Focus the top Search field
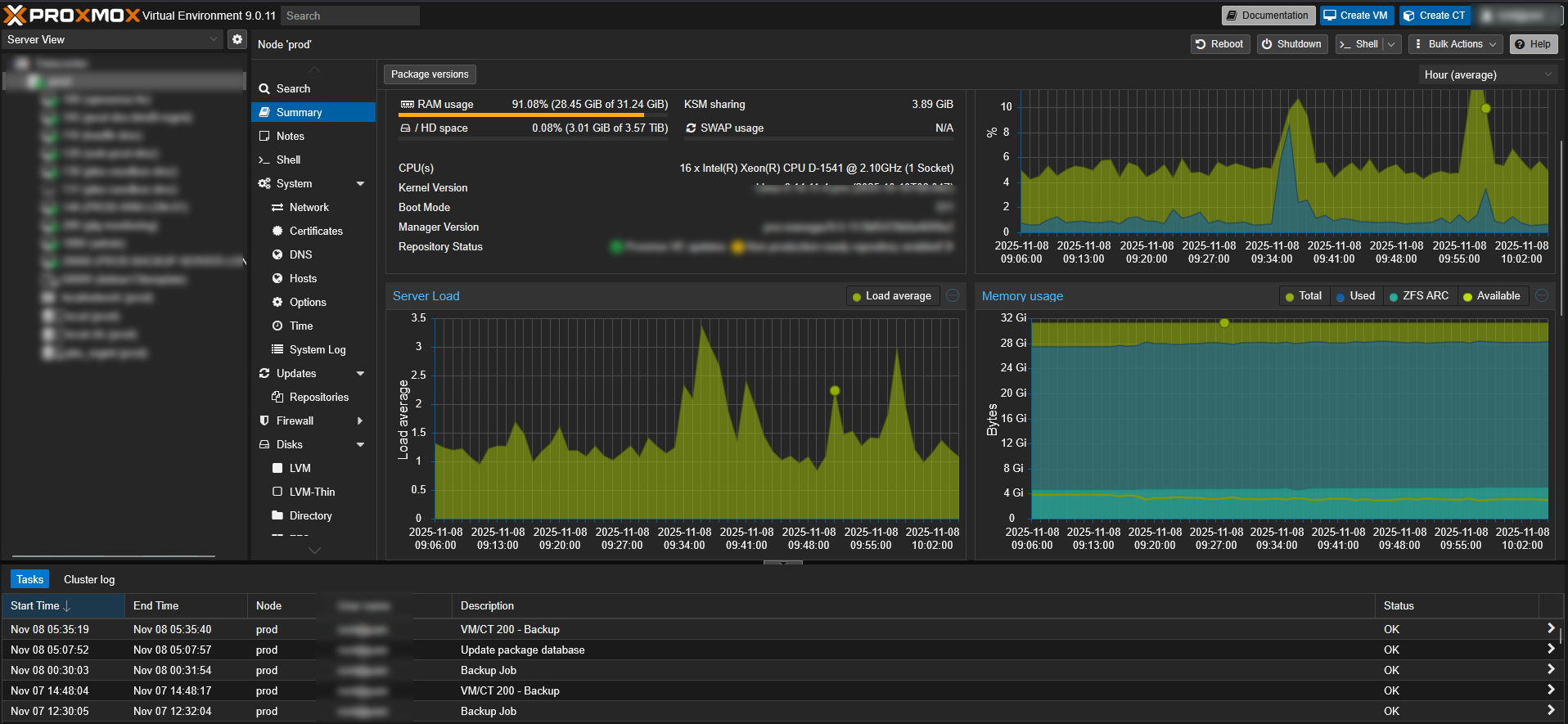Screen dimensions: 1568x724 350,16
